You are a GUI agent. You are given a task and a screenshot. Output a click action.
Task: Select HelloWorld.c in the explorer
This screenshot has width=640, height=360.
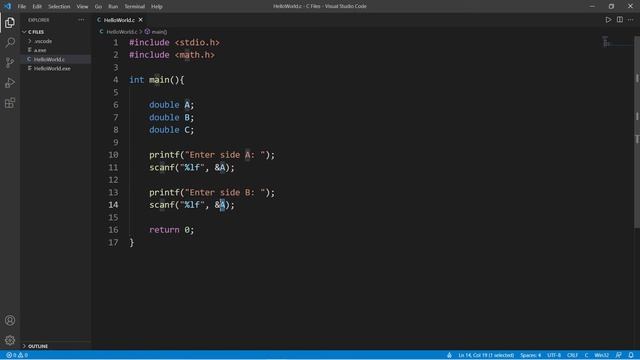[x=56, y=59]
